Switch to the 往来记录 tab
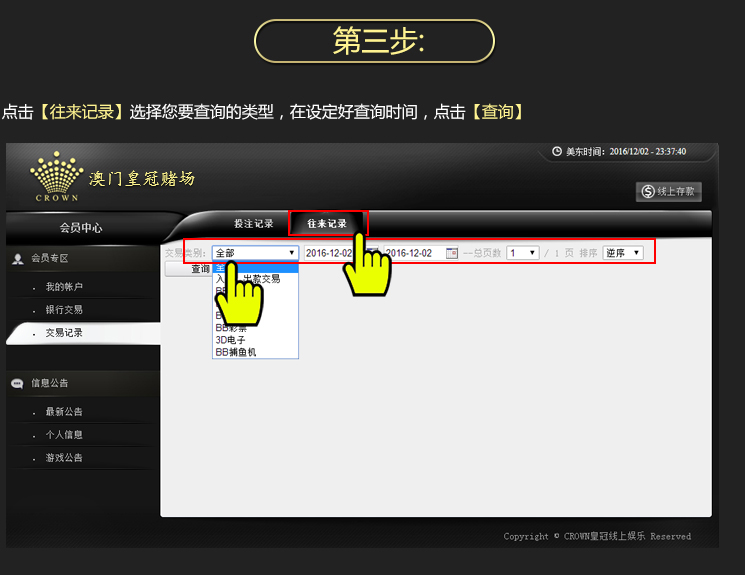This screenshot has width=745, height=575. coord(327,224)
